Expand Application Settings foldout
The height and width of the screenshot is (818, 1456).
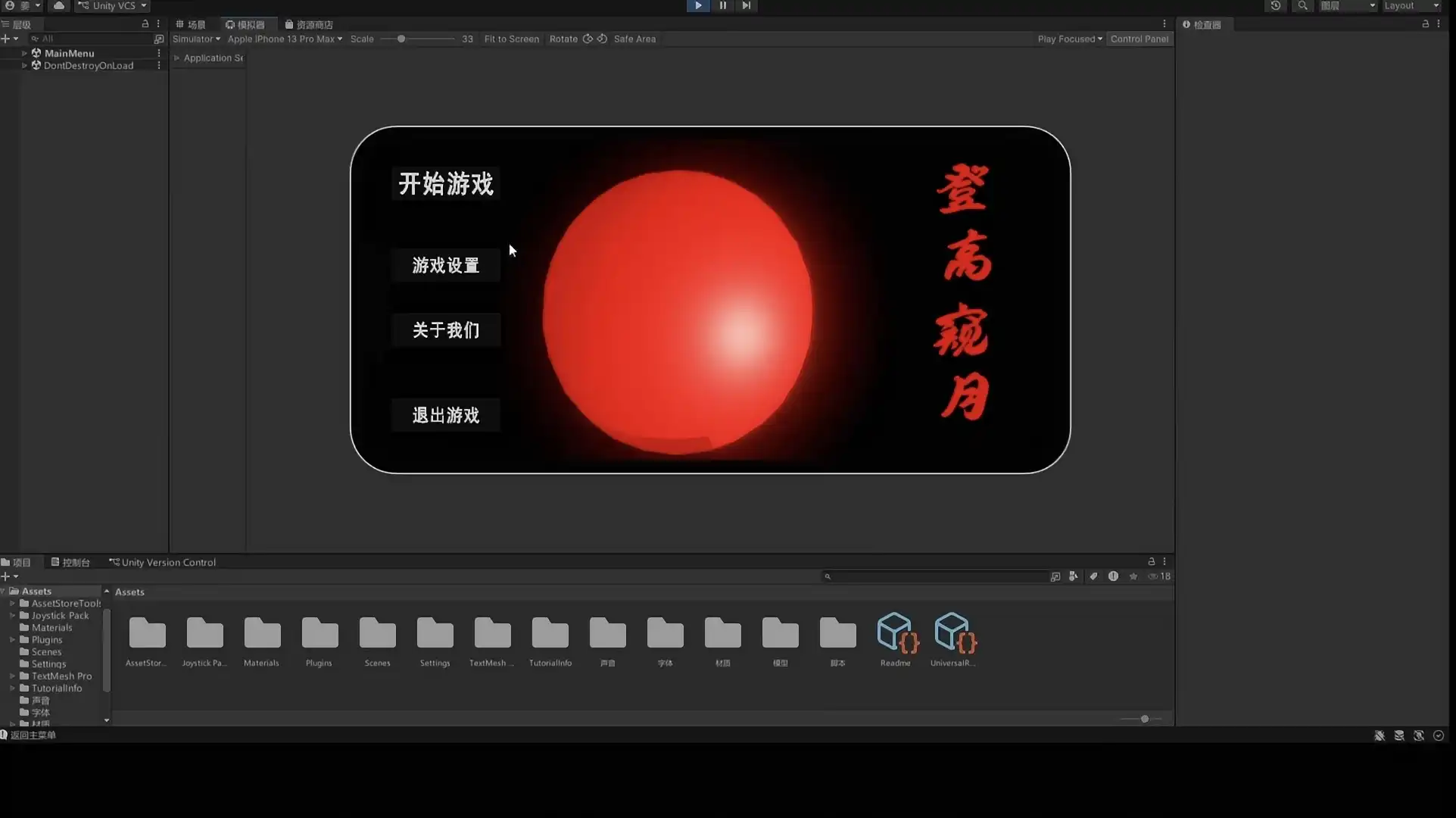pyautogui.click(x=177, y=58)
